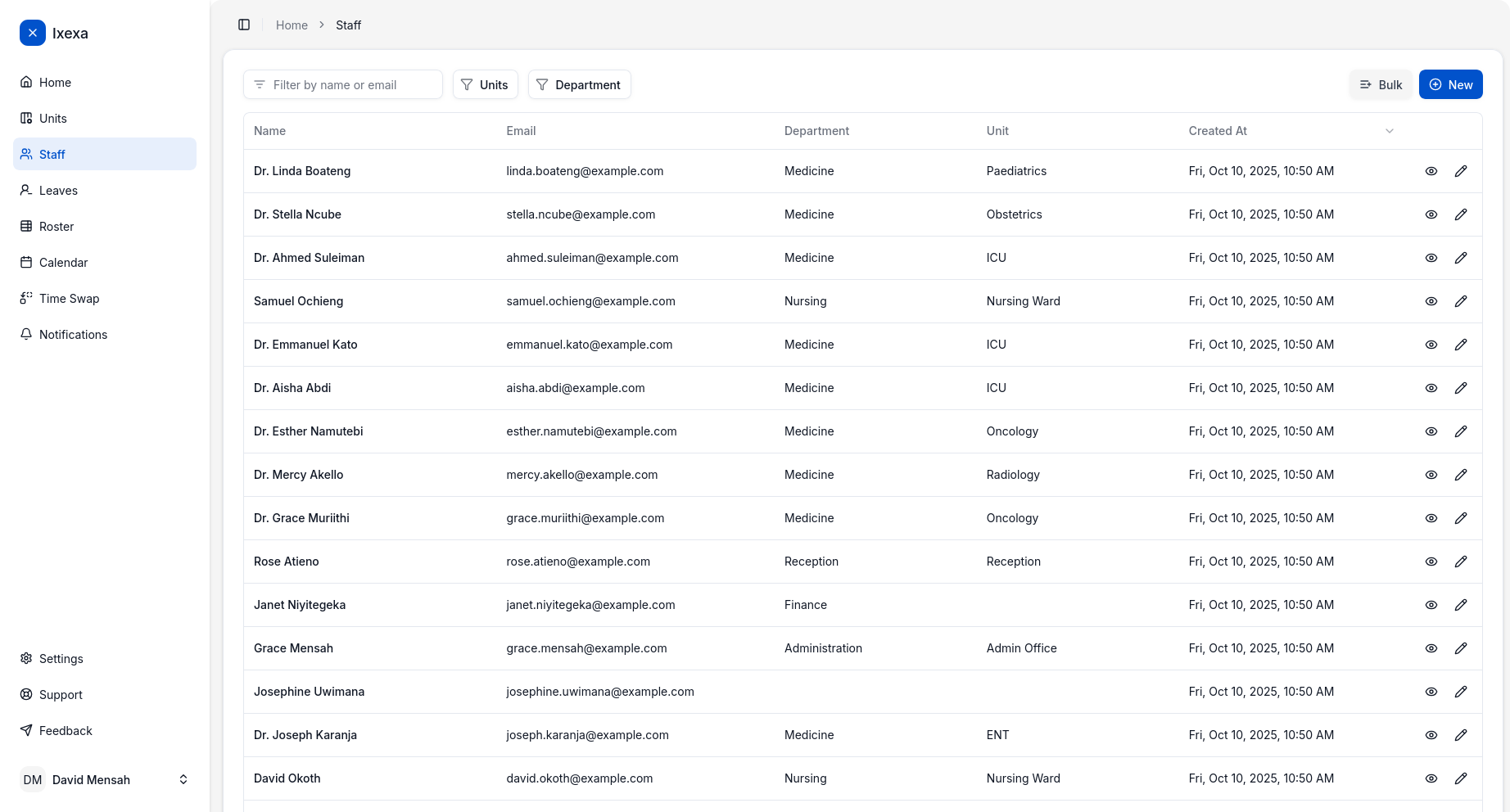Sort by Created At column chevron
The height and width of the screenshot is (812, 1510).
pyautogui.click(x=1389, y=131)
